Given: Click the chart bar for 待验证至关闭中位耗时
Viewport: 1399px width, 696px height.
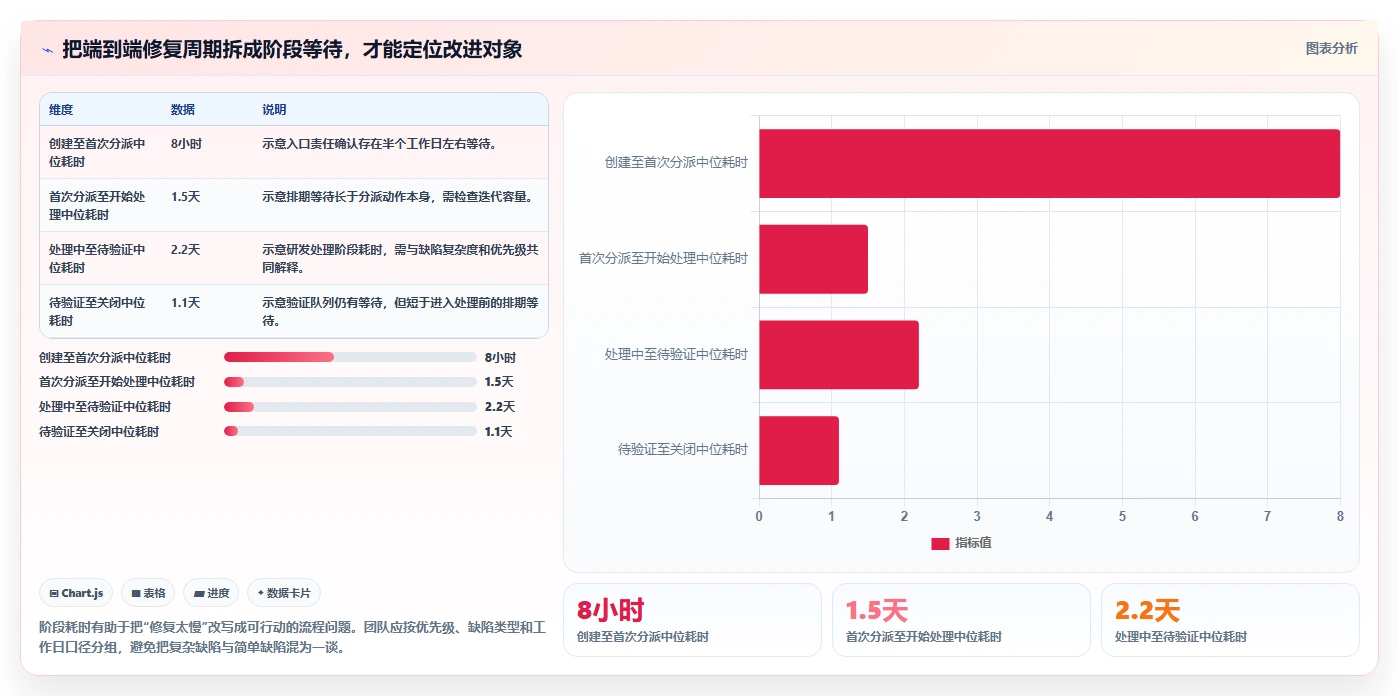Looking at the screenshot, I should pos(799,450).
